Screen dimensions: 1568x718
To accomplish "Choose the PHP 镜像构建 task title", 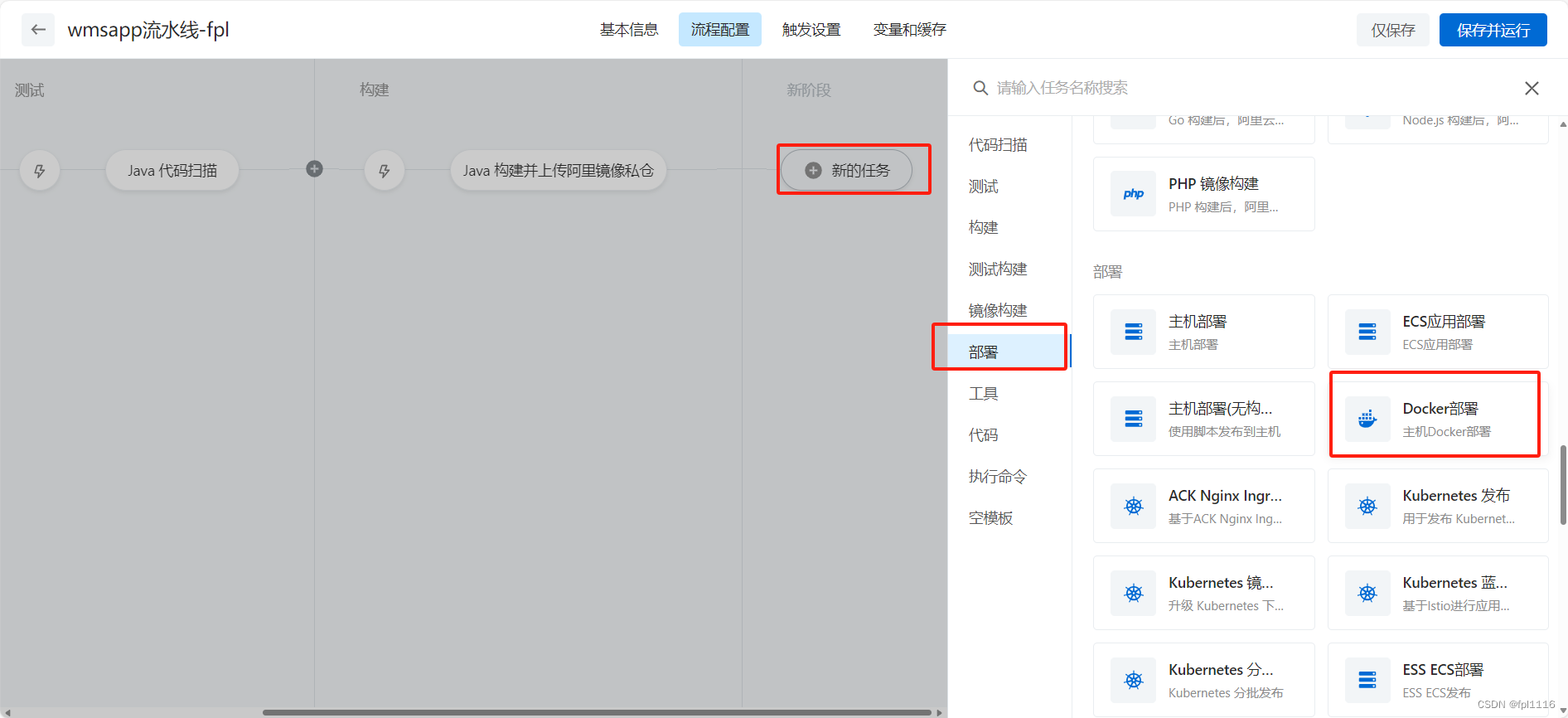I will (1213, 184).
